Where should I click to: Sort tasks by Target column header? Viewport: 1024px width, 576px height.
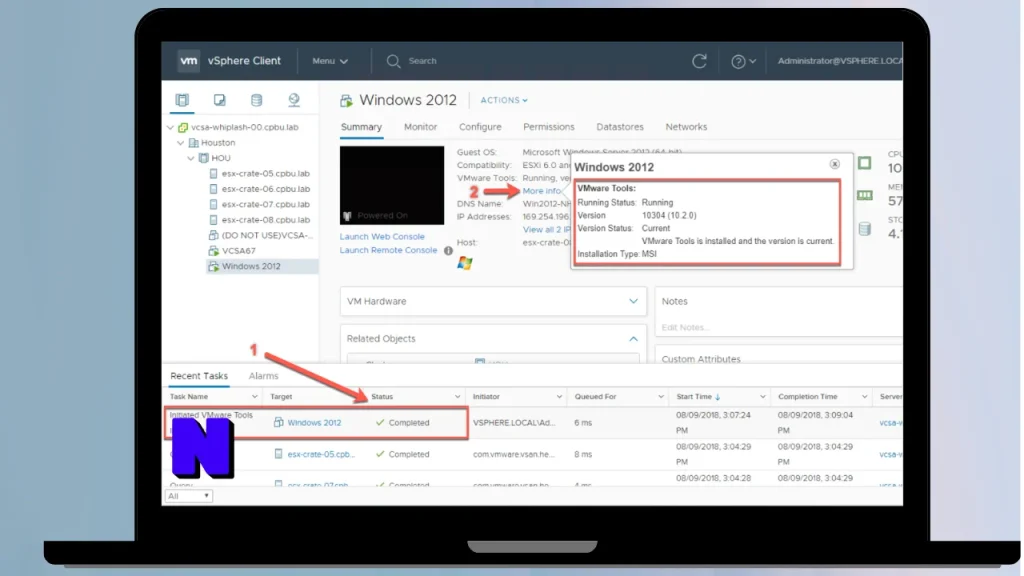pyautogui.click(x=281, y=396)
